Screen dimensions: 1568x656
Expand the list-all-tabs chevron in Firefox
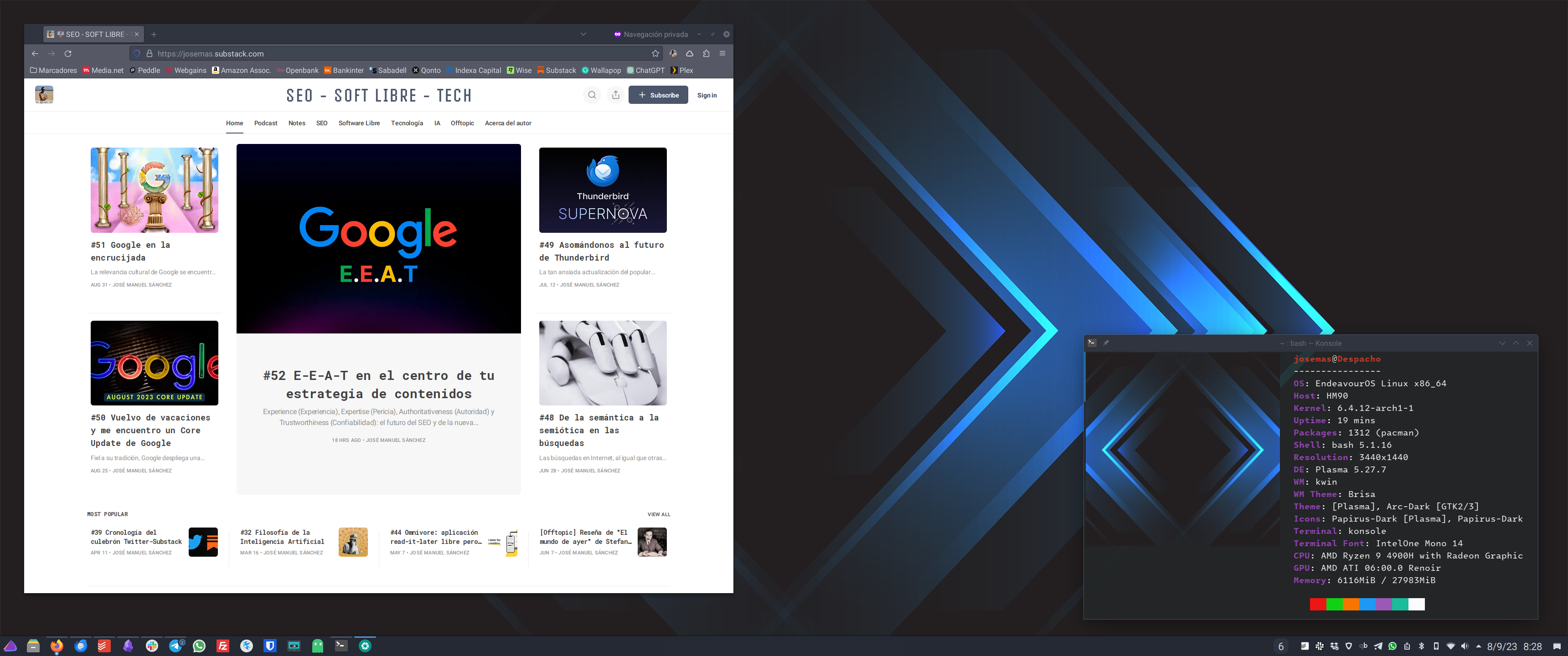(x=583, y=34)
